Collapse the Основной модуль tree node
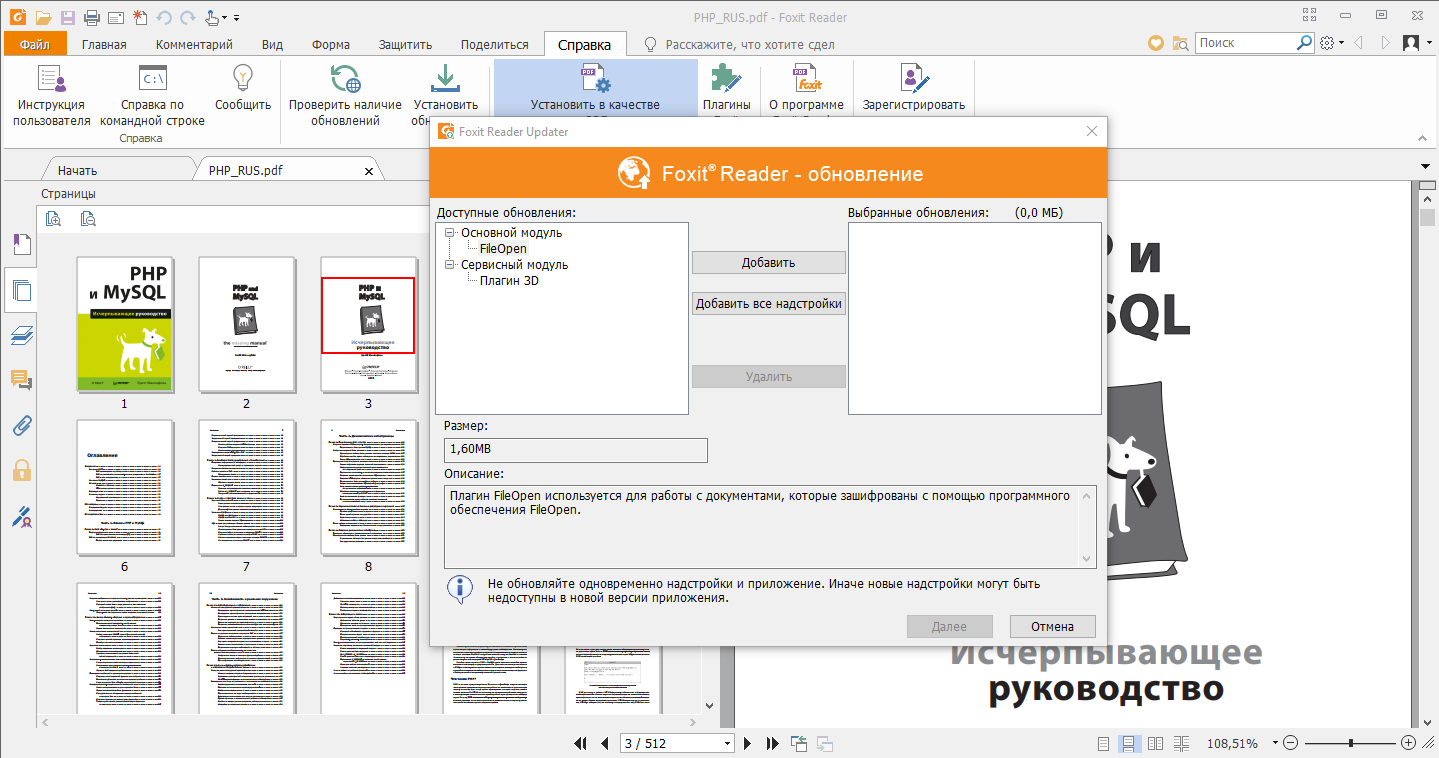Screen dimensions: 1439x758 tap(450, 233)
